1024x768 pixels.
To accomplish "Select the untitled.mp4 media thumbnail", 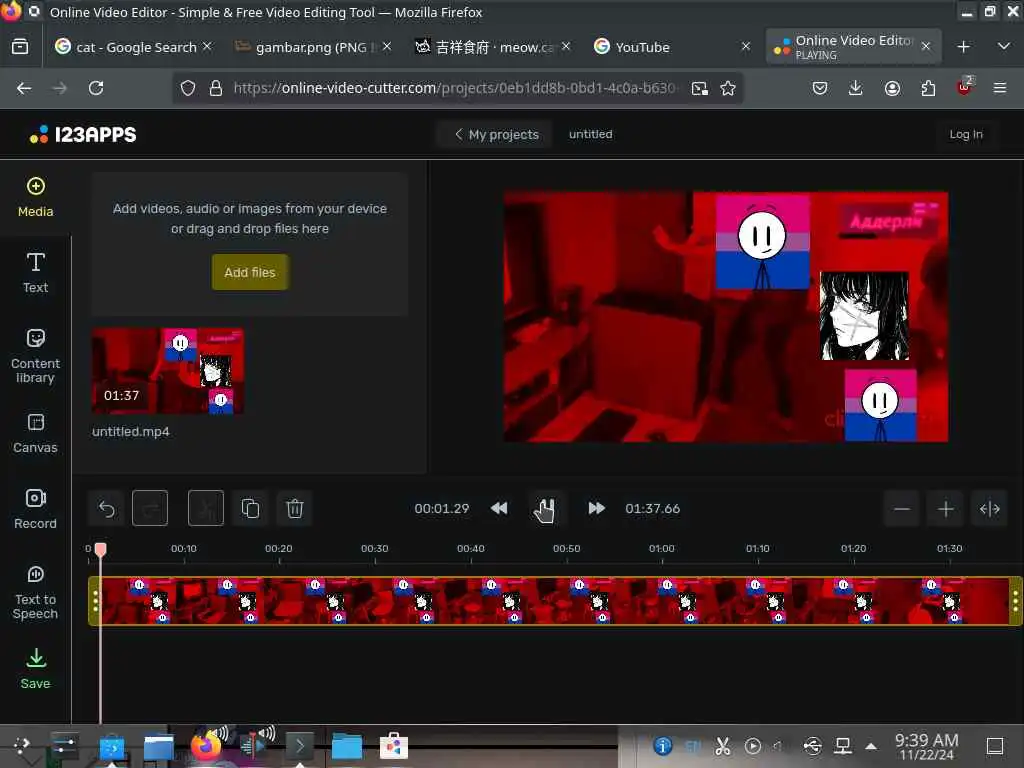I will pyautogui.click(x=168, y=371).
